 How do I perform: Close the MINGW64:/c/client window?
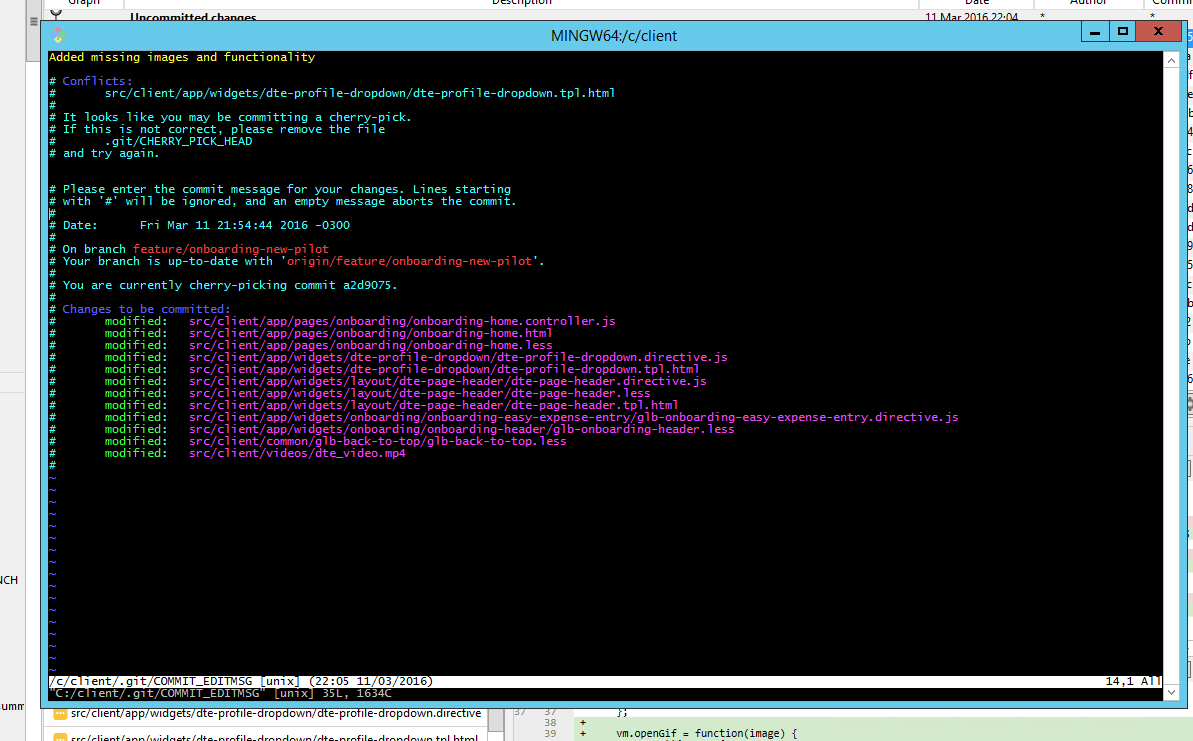(x=1158, y=32)
